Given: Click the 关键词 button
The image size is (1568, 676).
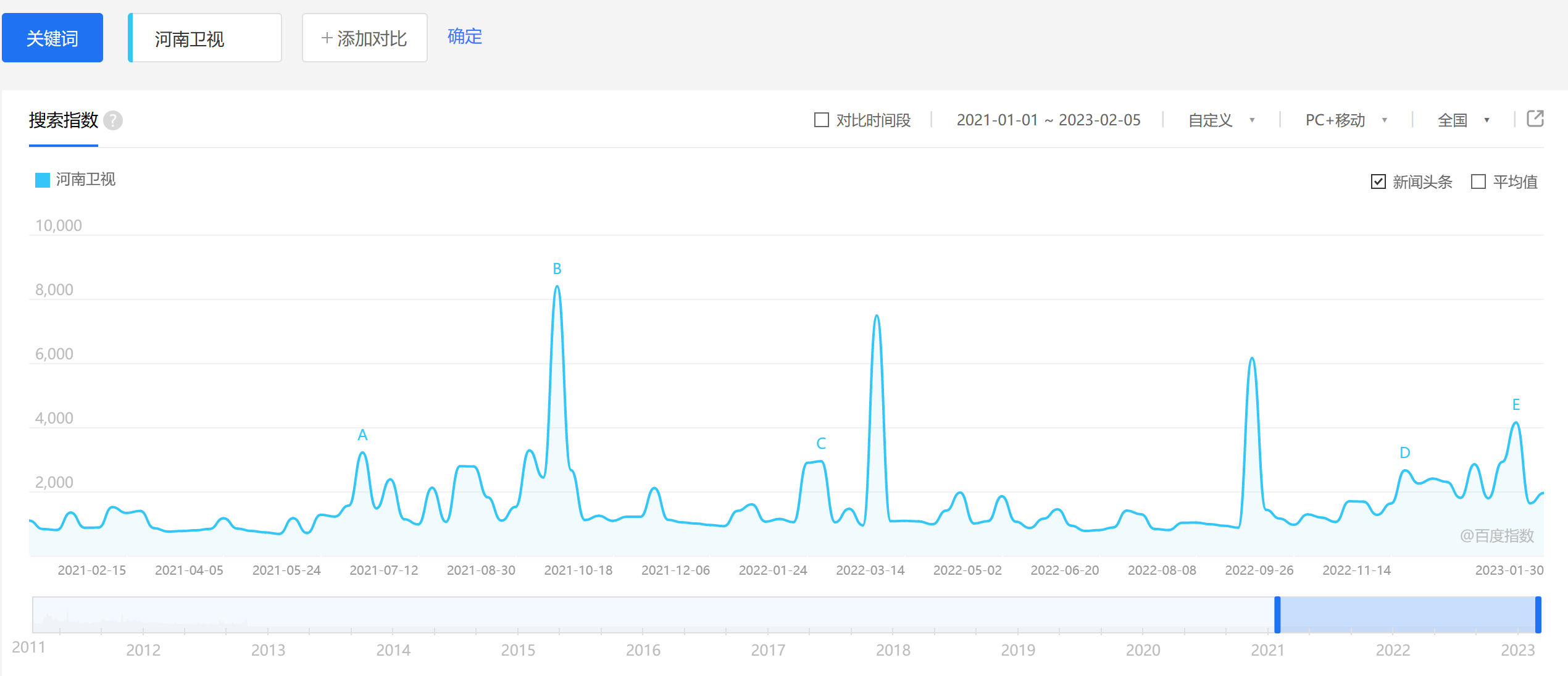Looking at the screenshot, I should pyautogui.click(x=52, y=38).
